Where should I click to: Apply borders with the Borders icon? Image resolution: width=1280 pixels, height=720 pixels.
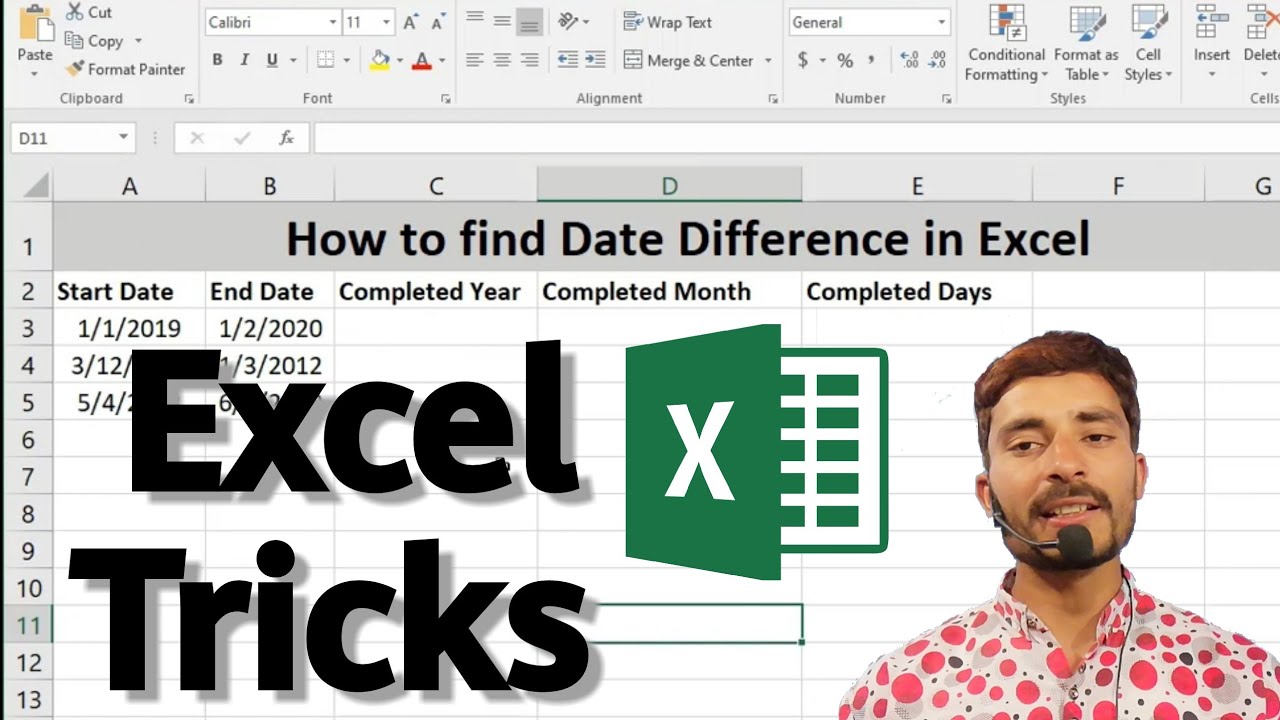point(325,60)
